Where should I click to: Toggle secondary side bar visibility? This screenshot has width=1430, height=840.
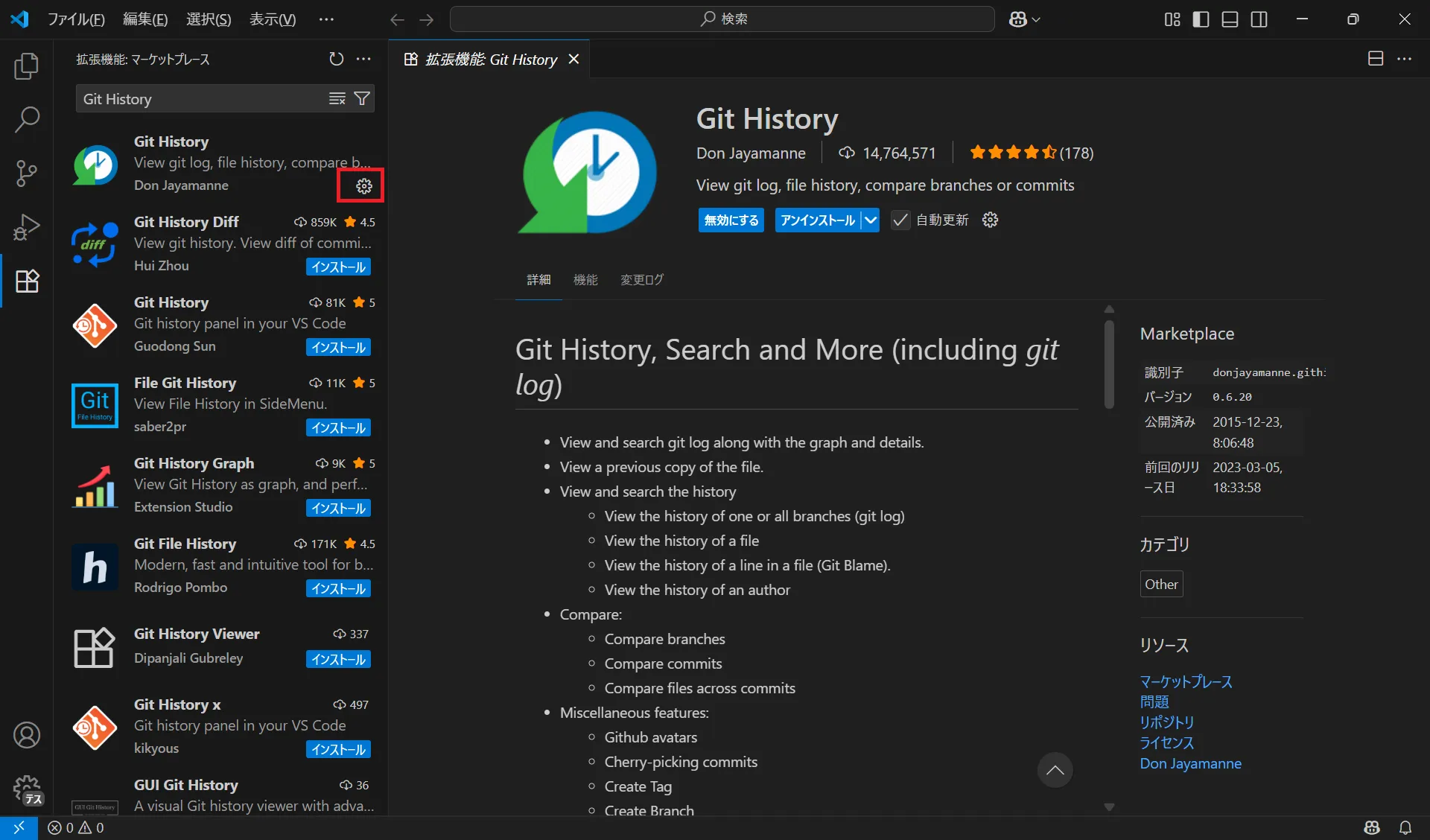tap(1259, 19)
